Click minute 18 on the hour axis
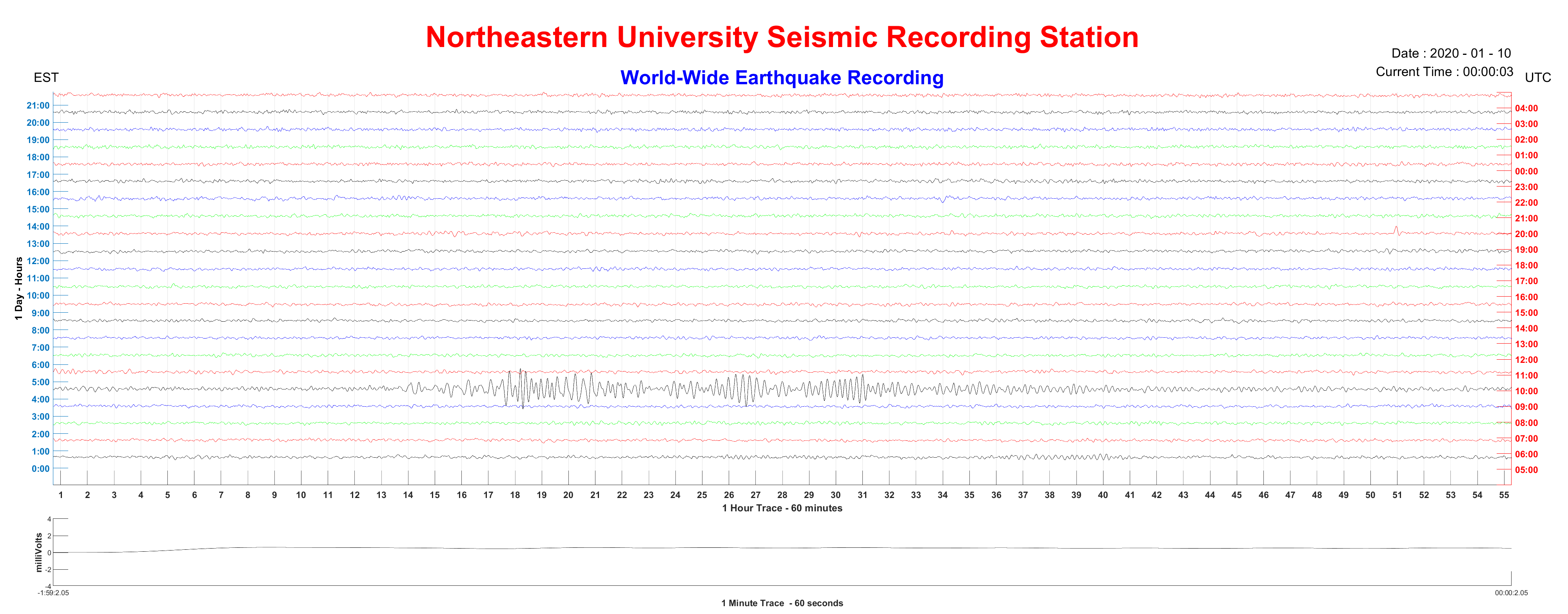This screenshot has width=1568, height=614. (x=515, y=495)
